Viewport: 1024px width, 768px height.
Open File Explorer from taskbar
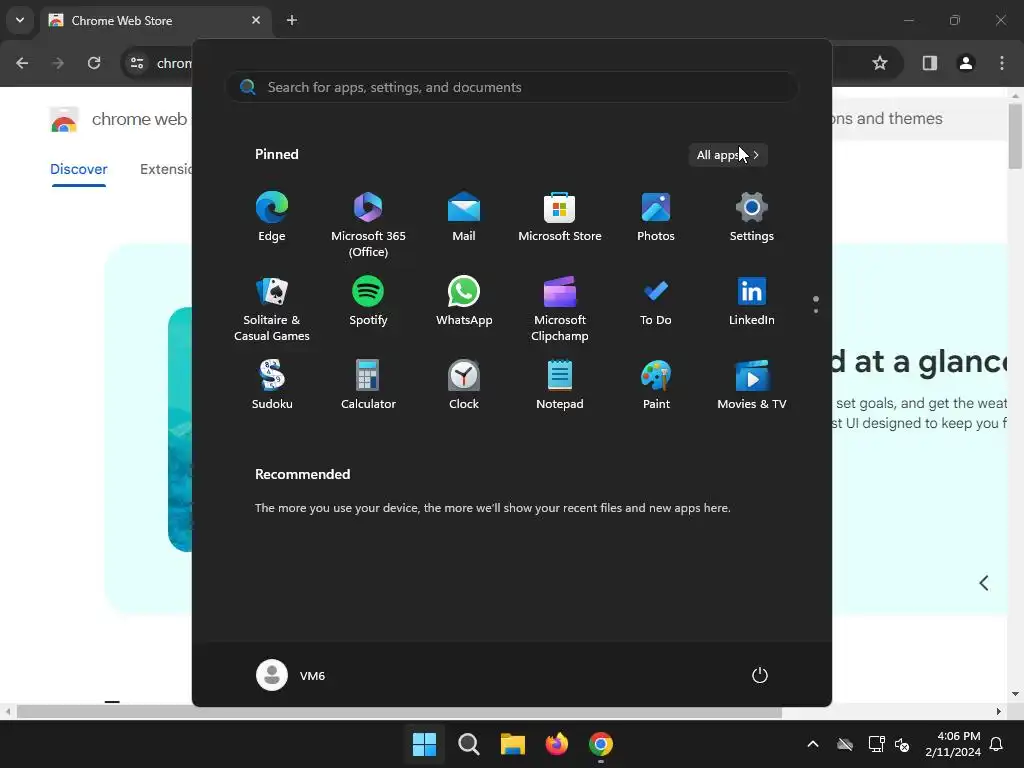coord(513,744)
